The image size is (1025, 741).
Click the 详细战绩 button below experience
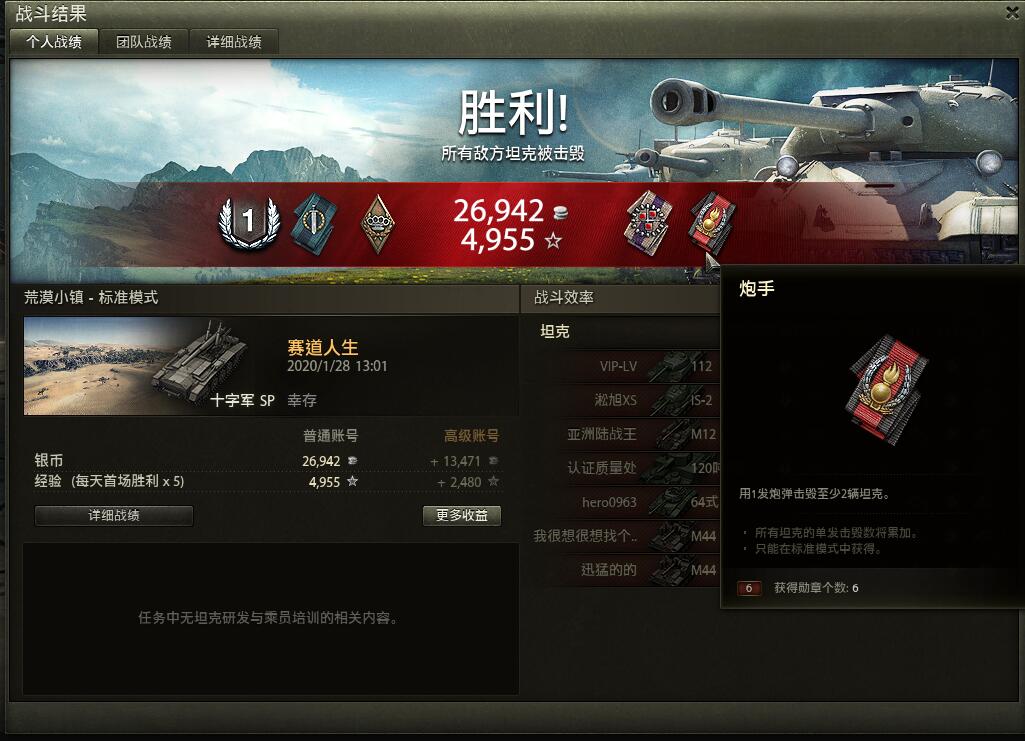114,515
